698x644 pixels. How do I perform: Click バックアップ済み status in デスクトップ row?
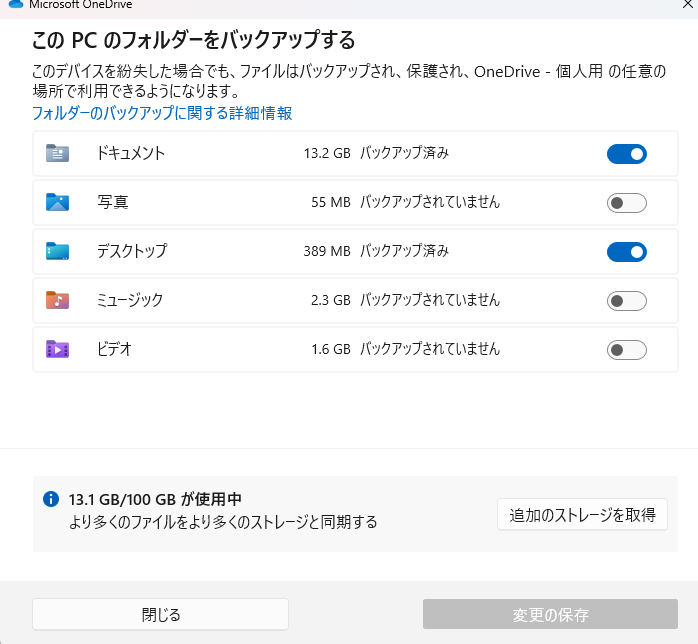[404, 251]
